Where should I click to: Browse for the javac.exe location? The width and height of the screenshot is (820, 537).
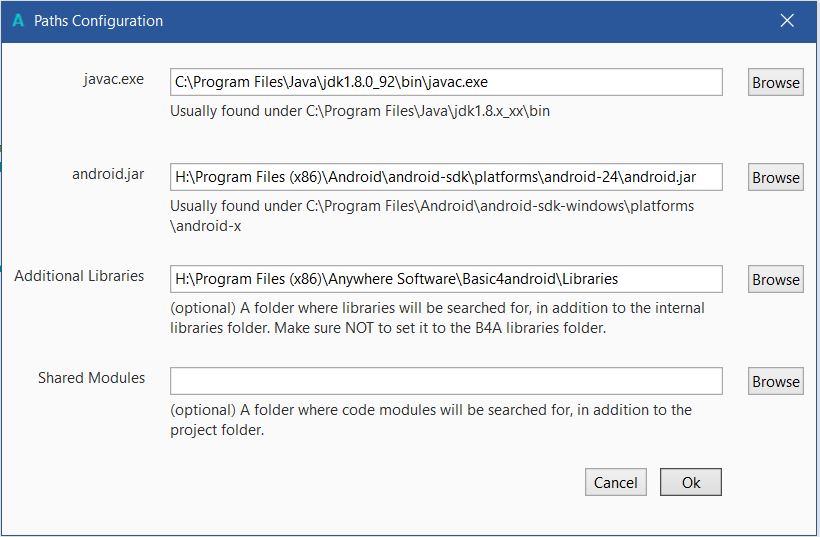(775, 83)
